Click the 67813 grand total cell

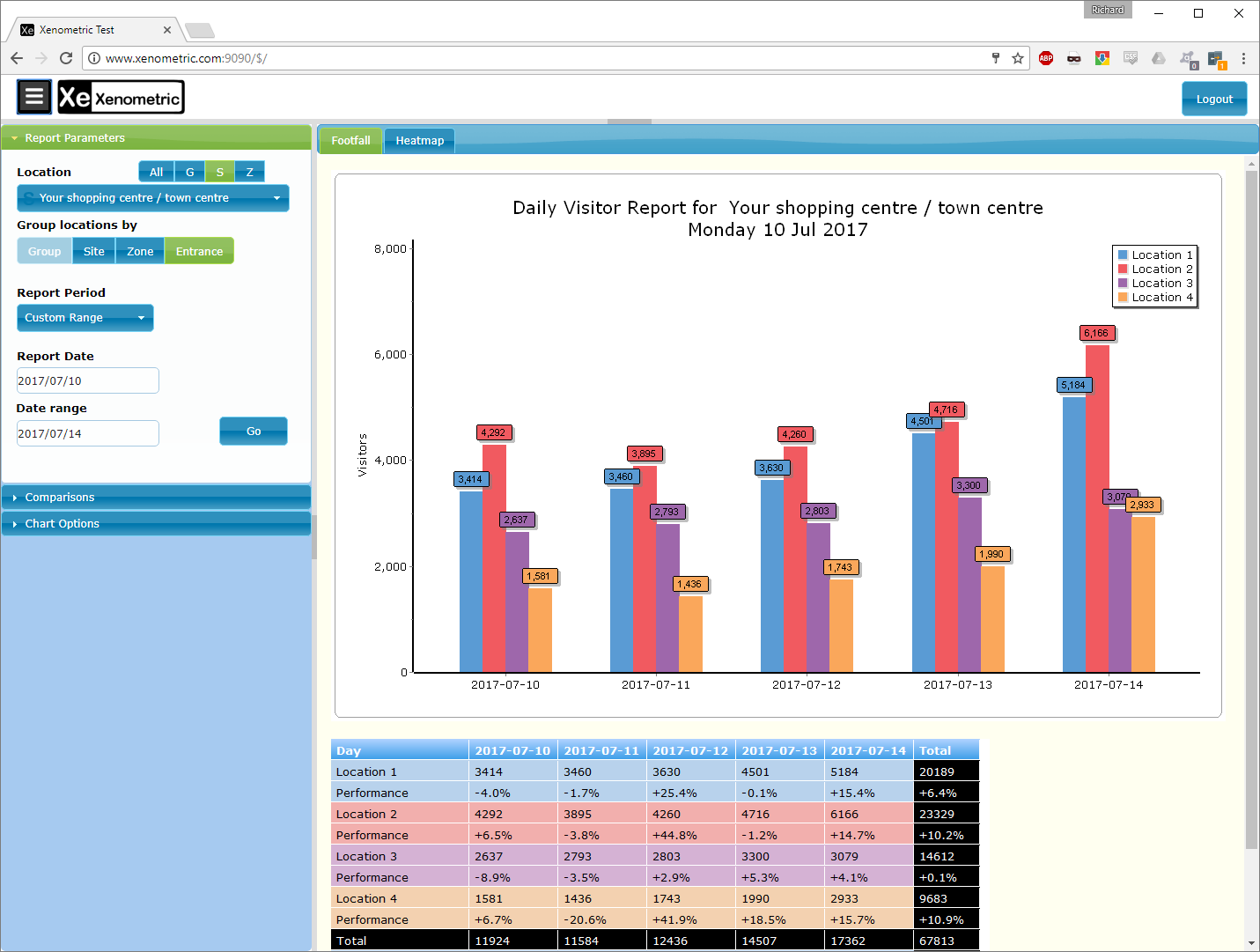tap(947, 941)
